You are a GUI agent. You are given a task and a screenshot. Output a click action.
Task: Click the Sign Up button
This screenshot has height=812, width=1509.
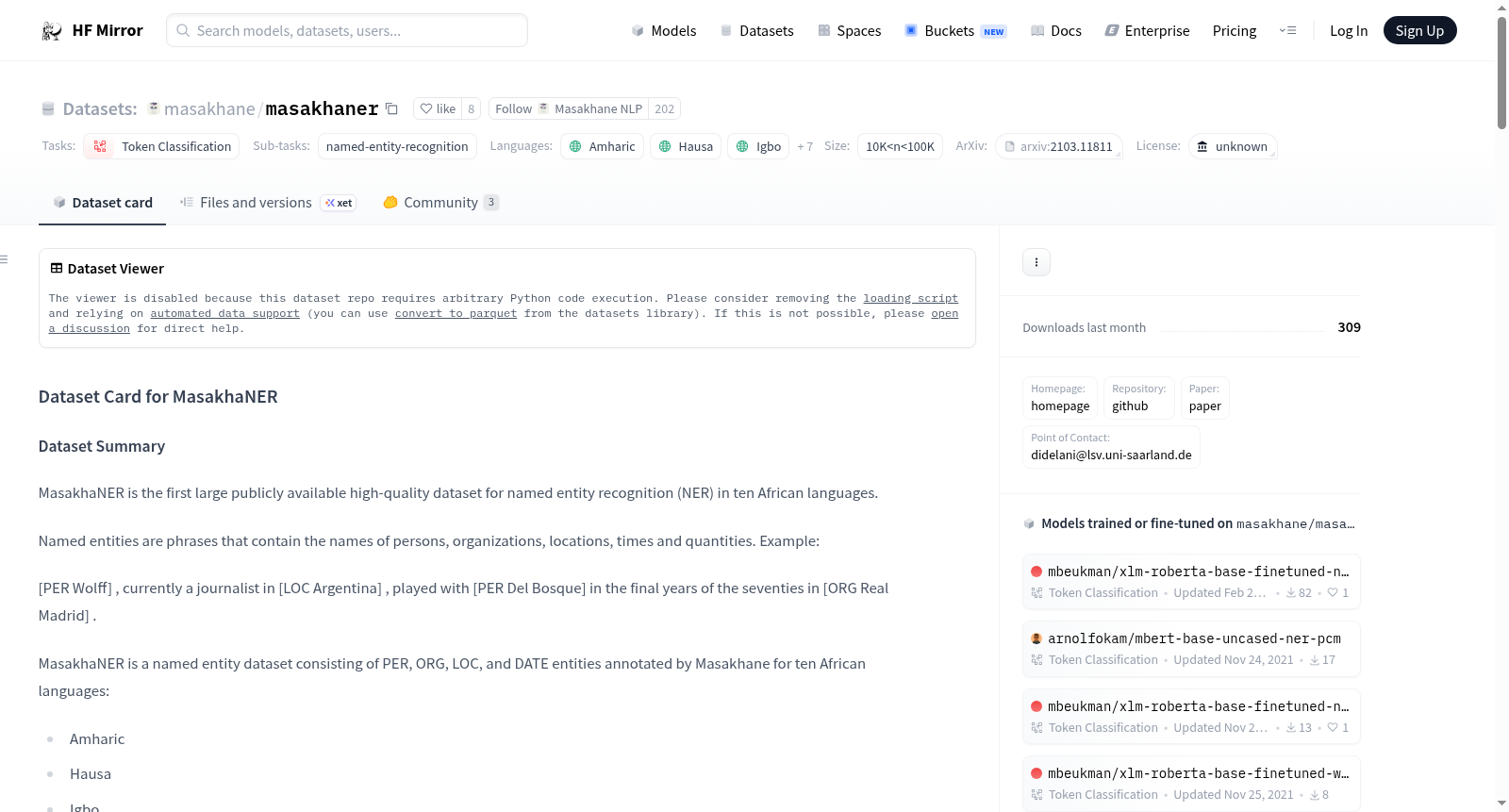(x=1419, y=30)
